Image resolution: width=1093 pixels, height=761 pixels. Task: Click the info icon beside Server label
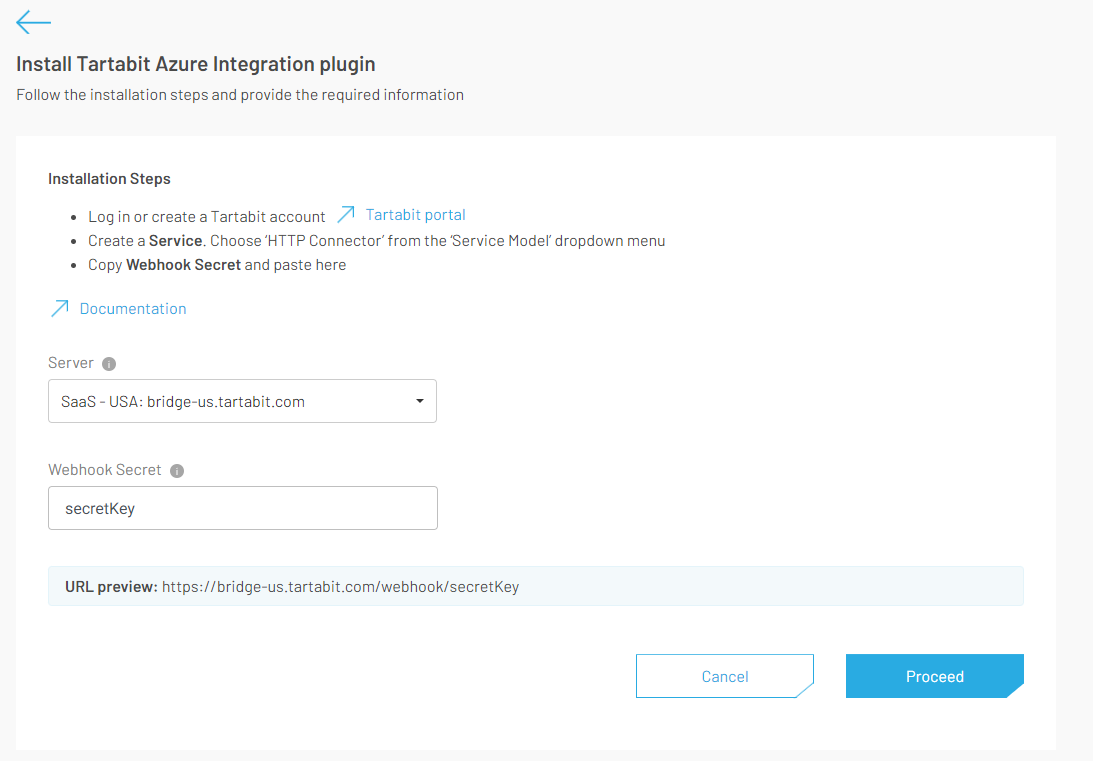coord(109,364)
